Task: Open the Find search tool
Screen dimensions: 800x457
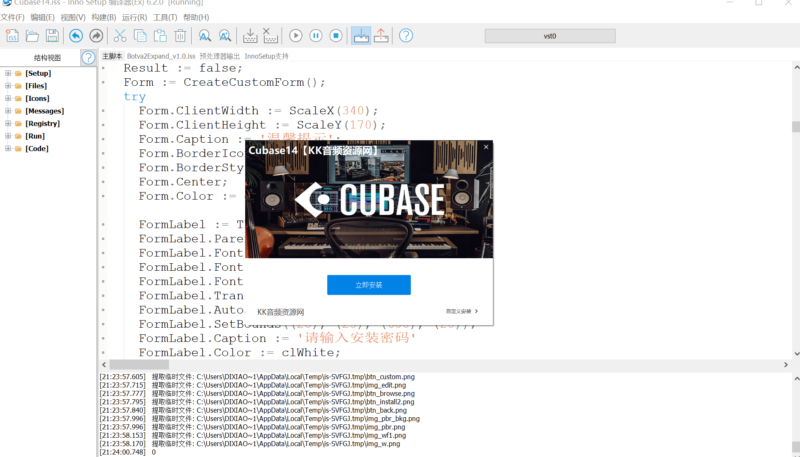Action: (x=205, y=36)
